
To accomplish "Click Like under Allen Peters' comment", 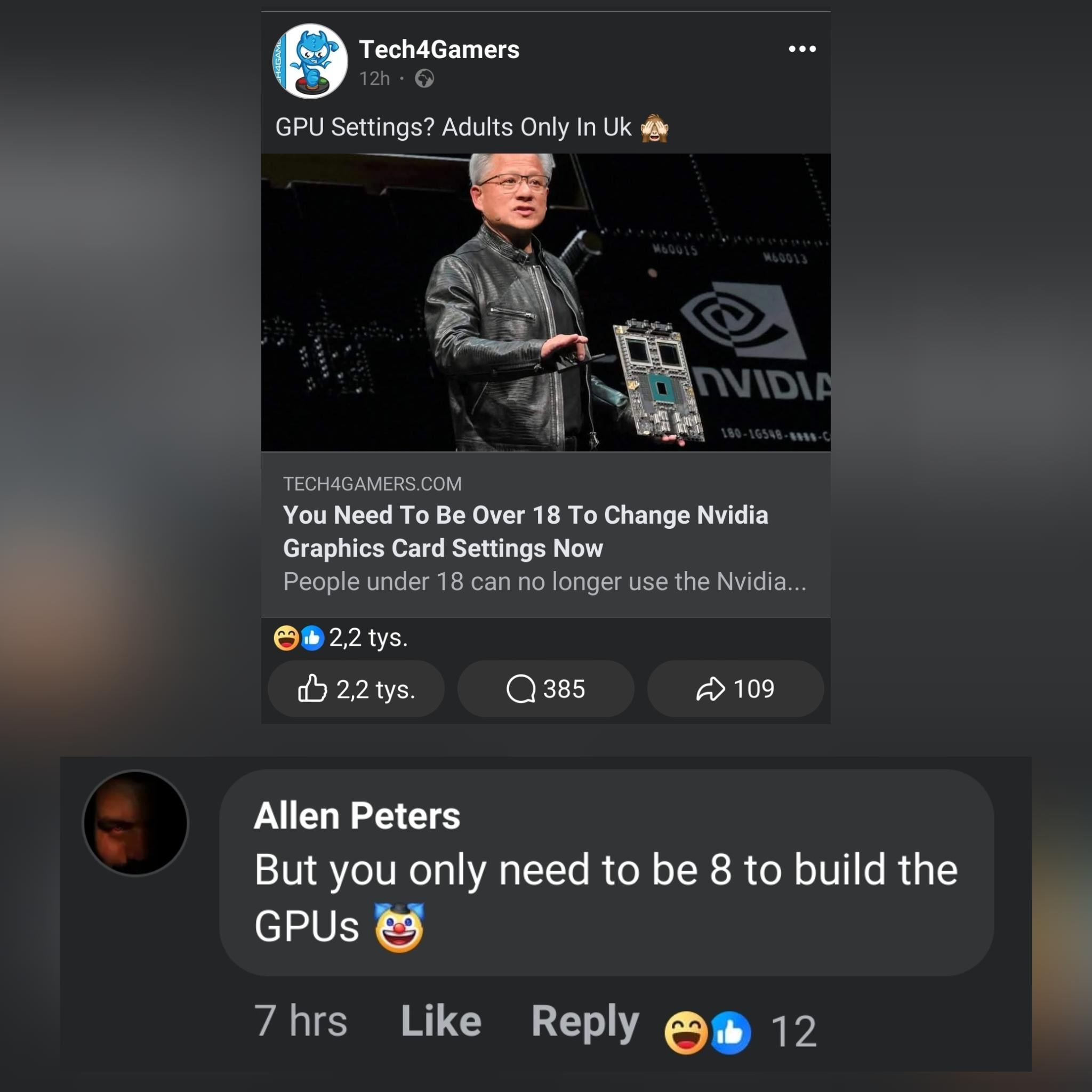I will click(x=441, y=1021).
